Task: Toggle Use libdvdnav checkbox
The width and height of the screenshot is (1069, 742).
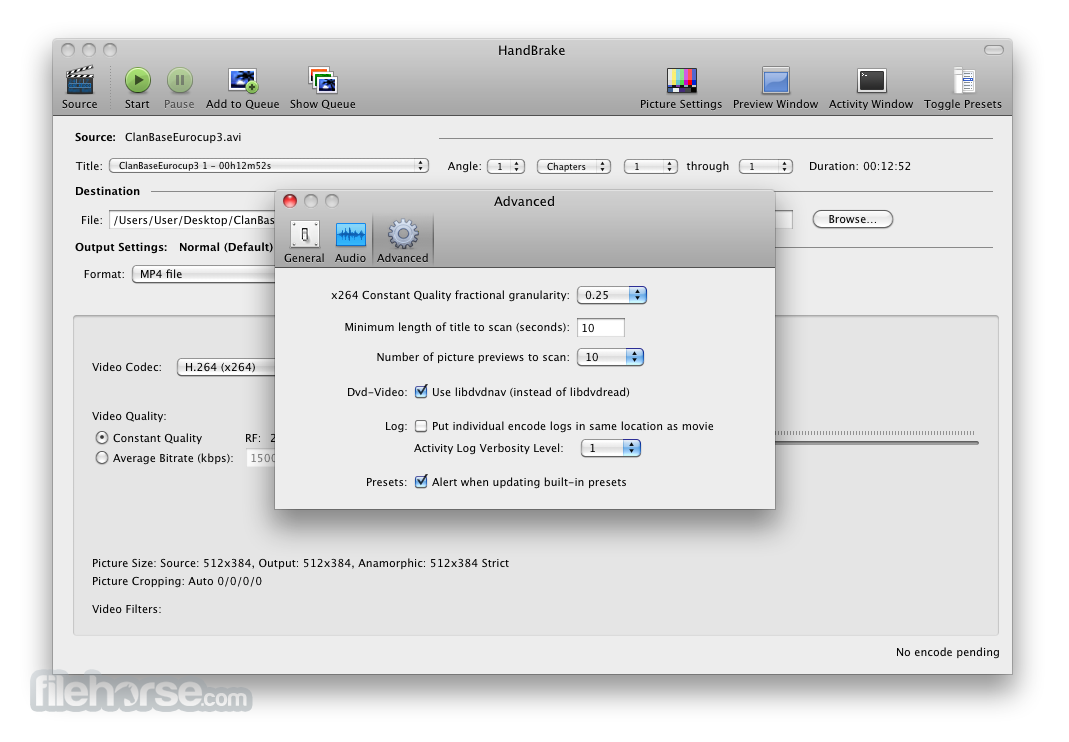Action: coord(421,391)
